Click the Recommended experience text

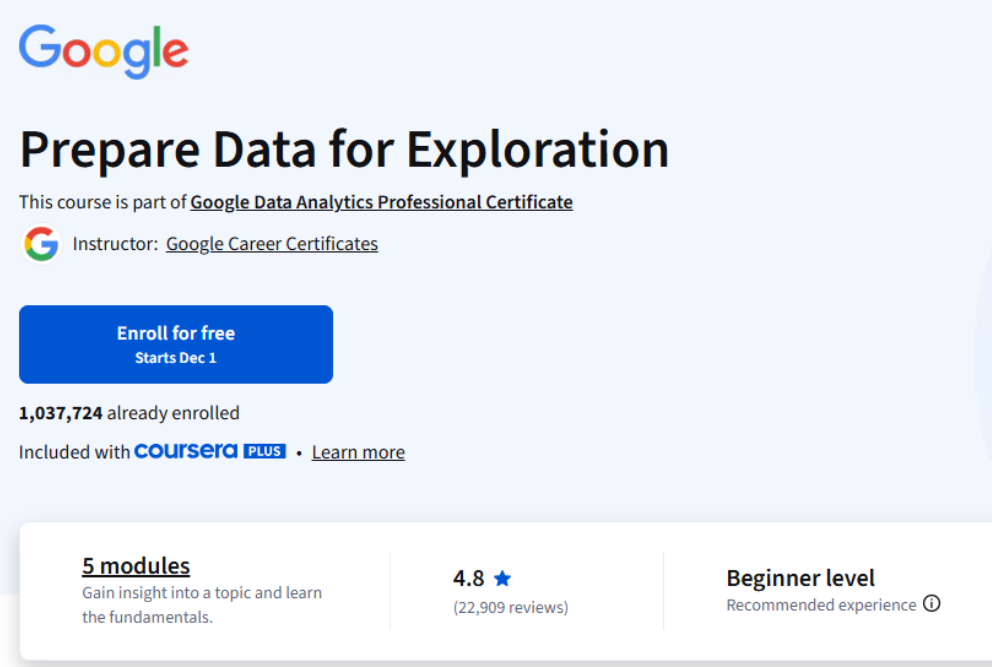pyautogui.click(x=820, y=604)
